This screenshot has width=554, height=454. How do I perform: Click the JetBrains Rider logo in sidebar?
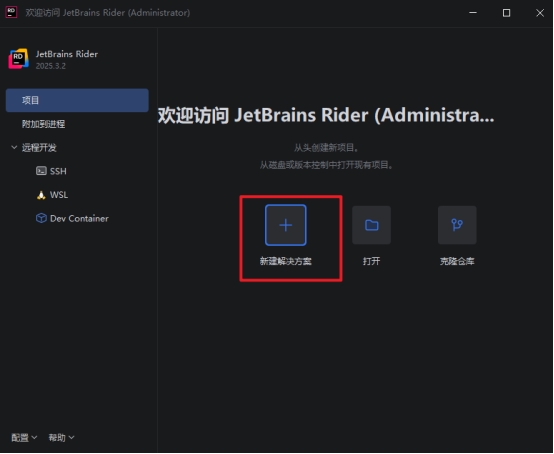click(18, 59)
